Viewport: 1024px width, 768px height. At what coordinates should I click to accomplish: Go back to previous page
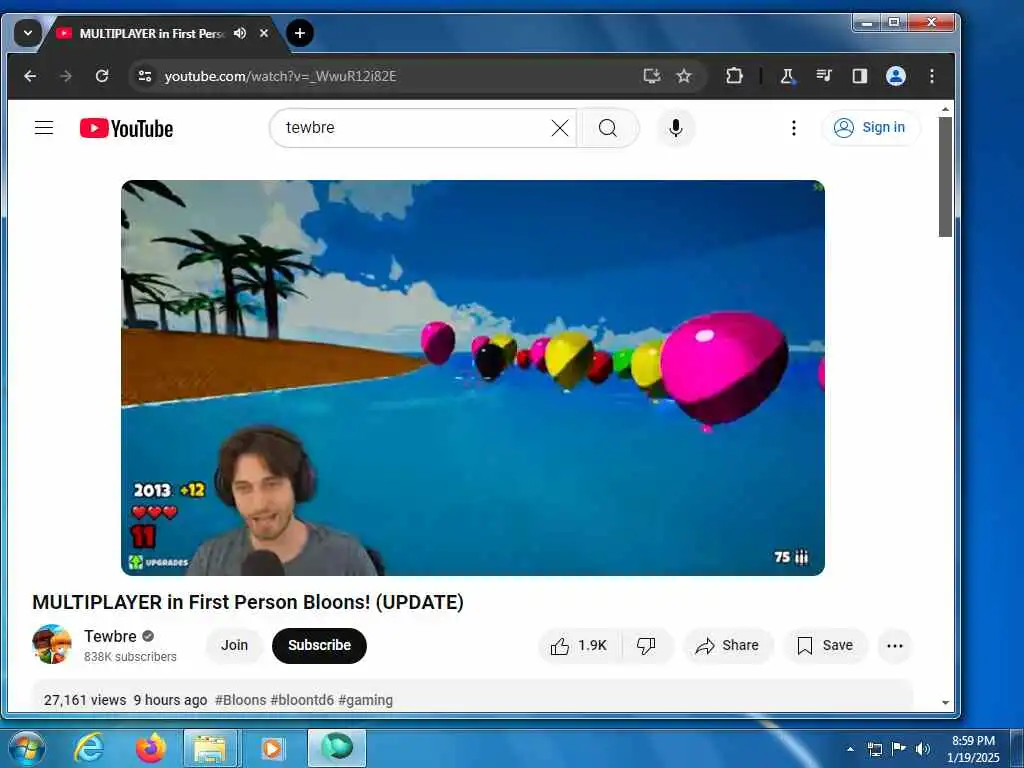point(30,76)
